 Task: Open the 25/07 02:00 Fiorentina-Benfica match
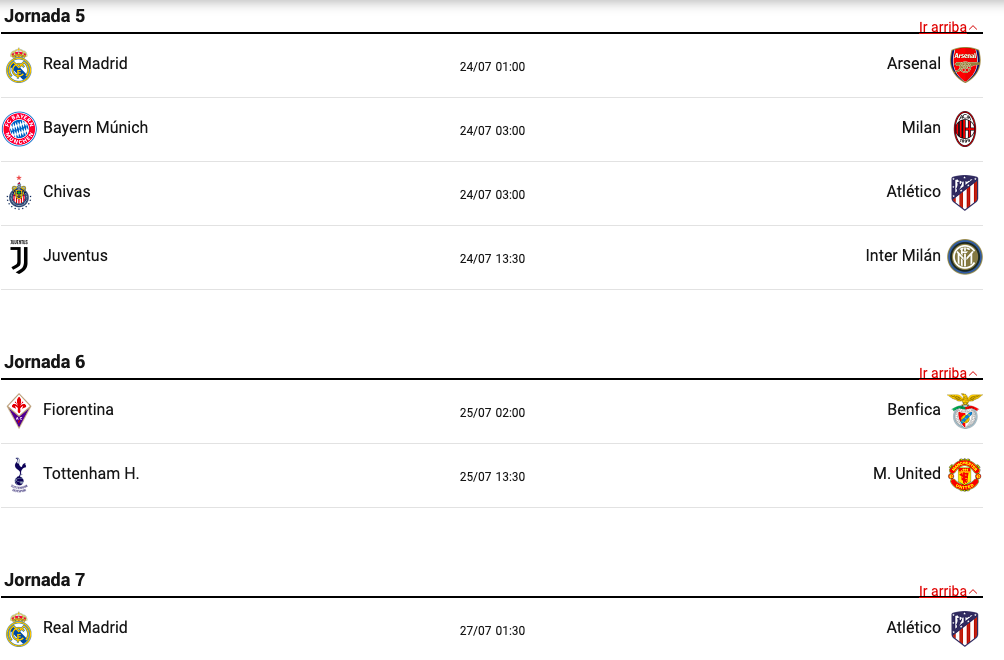[492, 413]
